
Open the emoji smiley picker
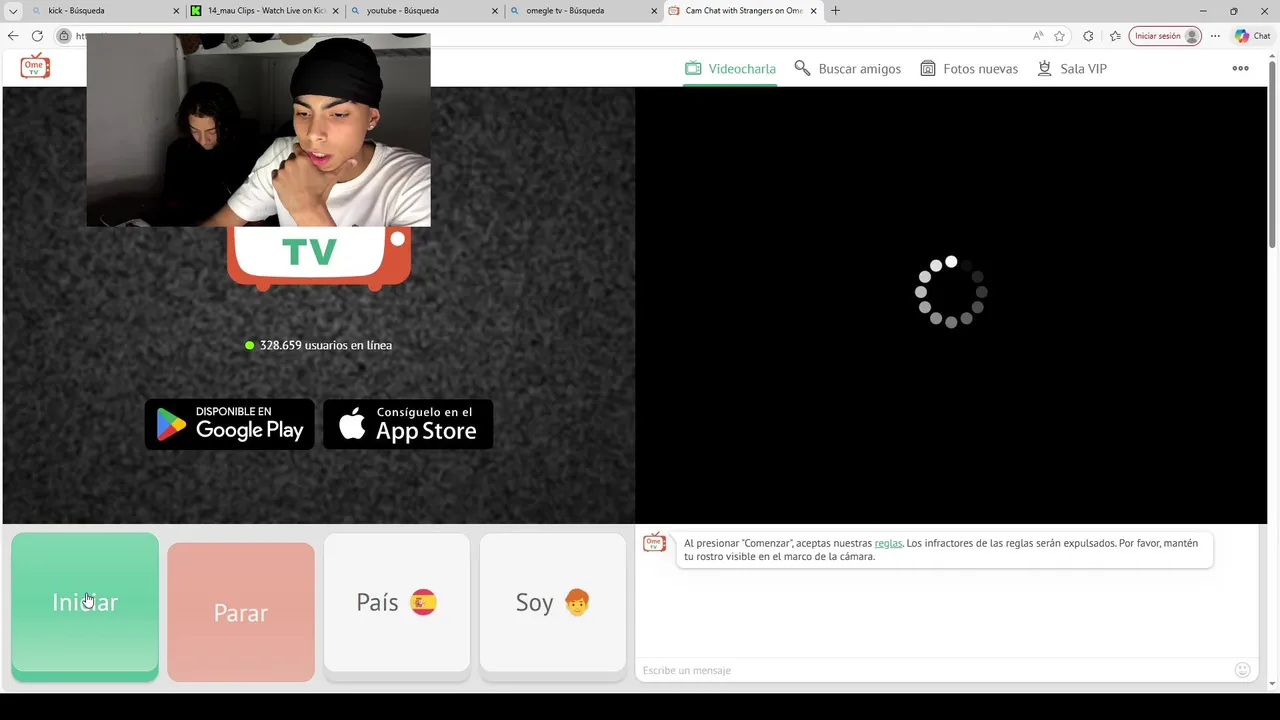coord(1243,670)
